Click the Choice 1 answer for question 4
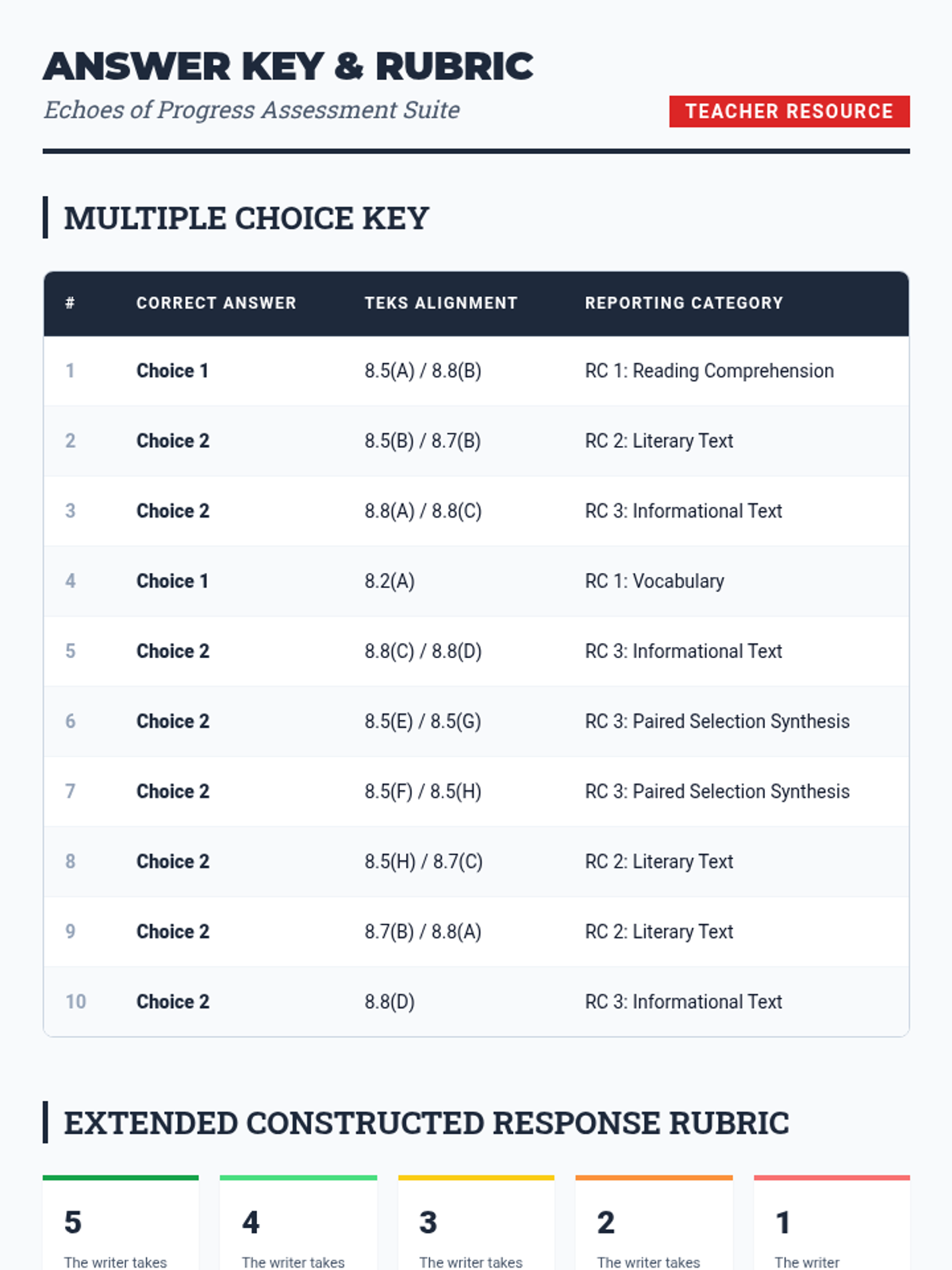Screen dimensions: 952x1270 coord(172,581)
